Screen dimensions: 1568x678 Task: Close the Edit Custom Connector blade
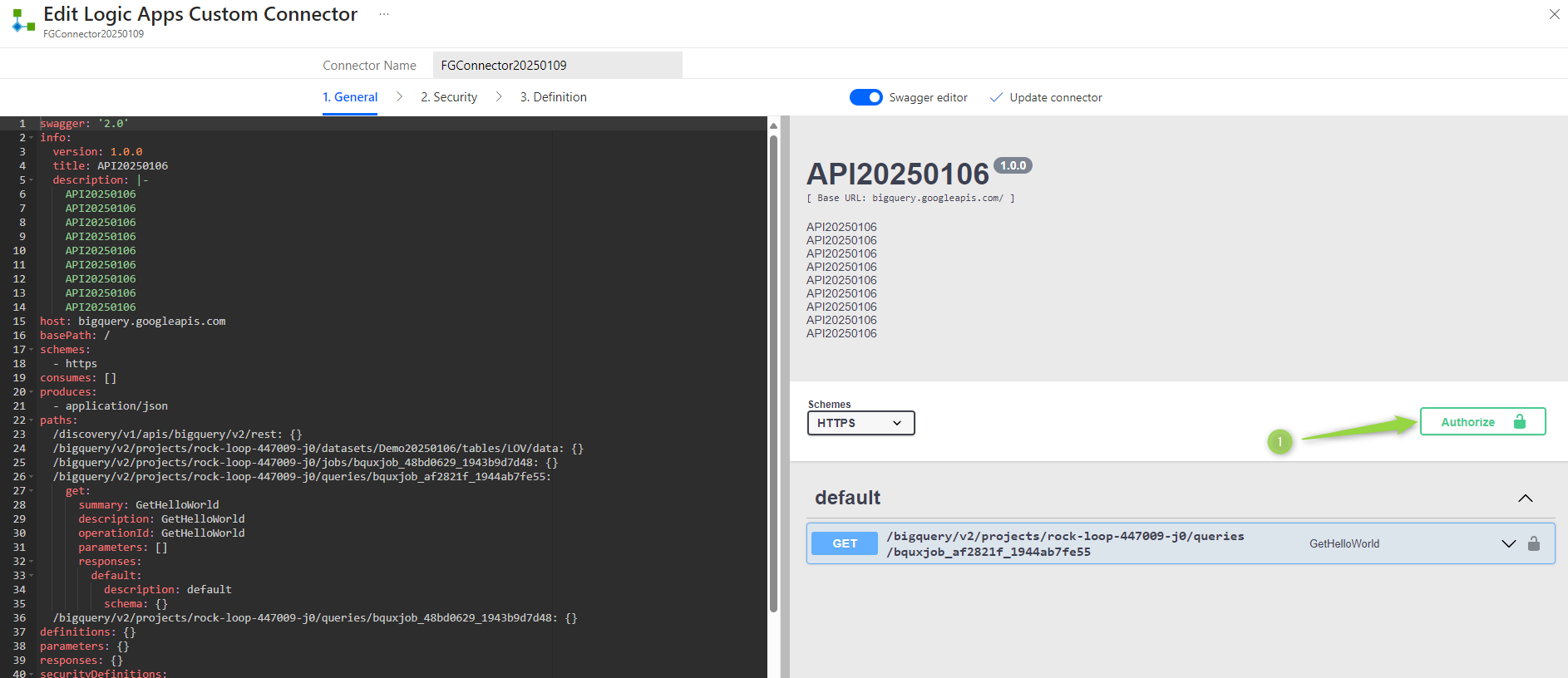[1554, 14]
